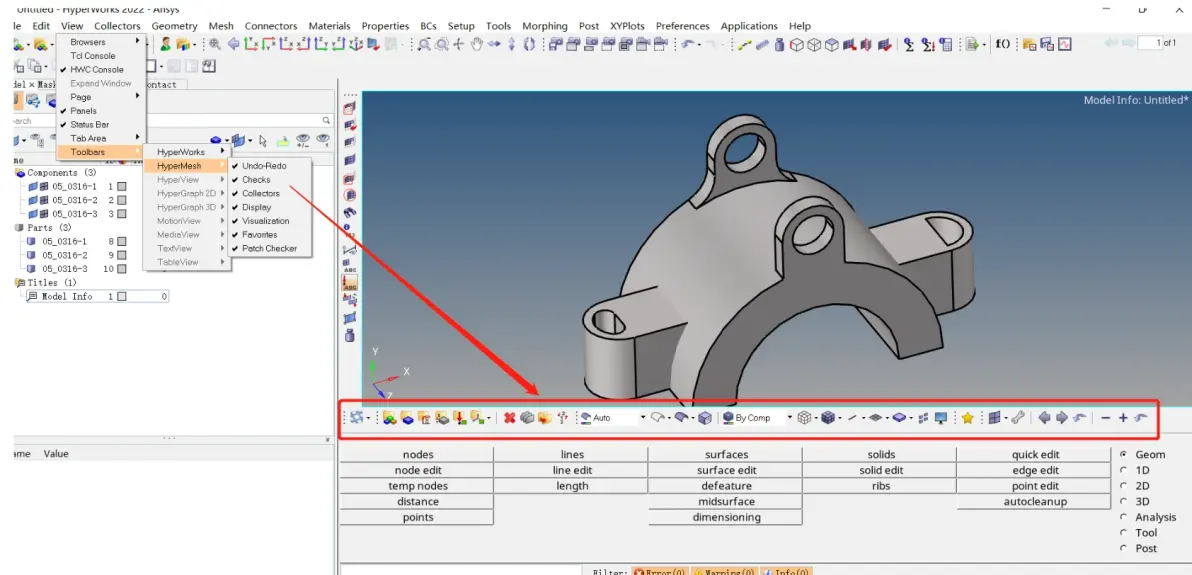Click the previous view blue arrow icon

[233, 44]
